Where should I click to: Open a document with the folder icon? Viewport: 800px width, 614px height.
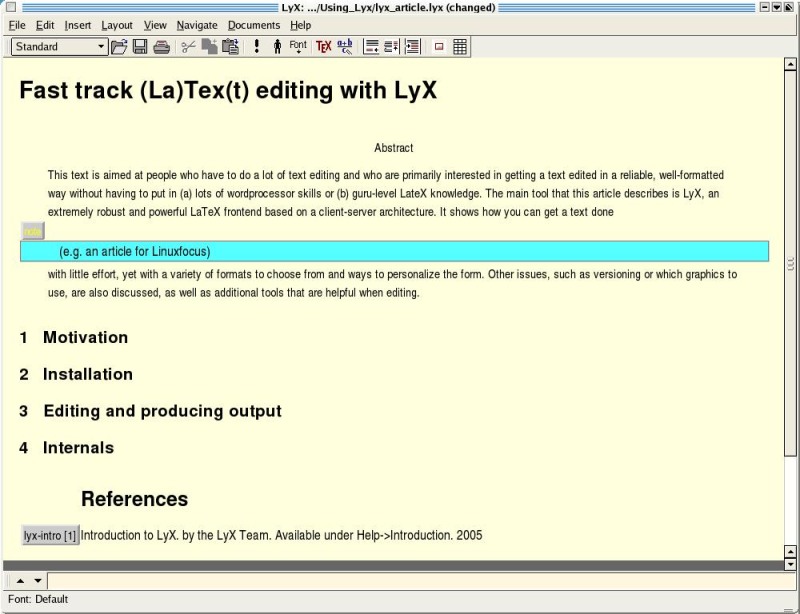point(119,46)
